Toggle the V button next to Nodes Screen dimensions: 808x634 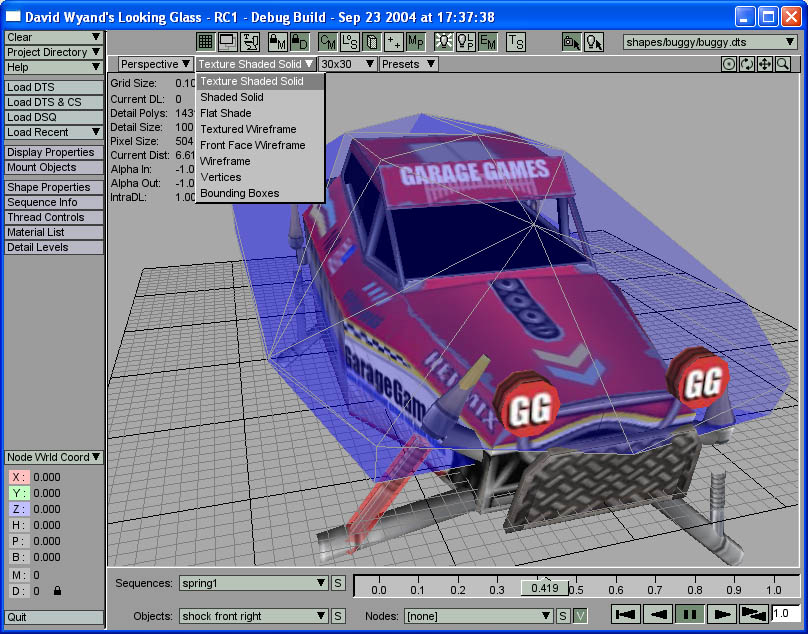580,616
